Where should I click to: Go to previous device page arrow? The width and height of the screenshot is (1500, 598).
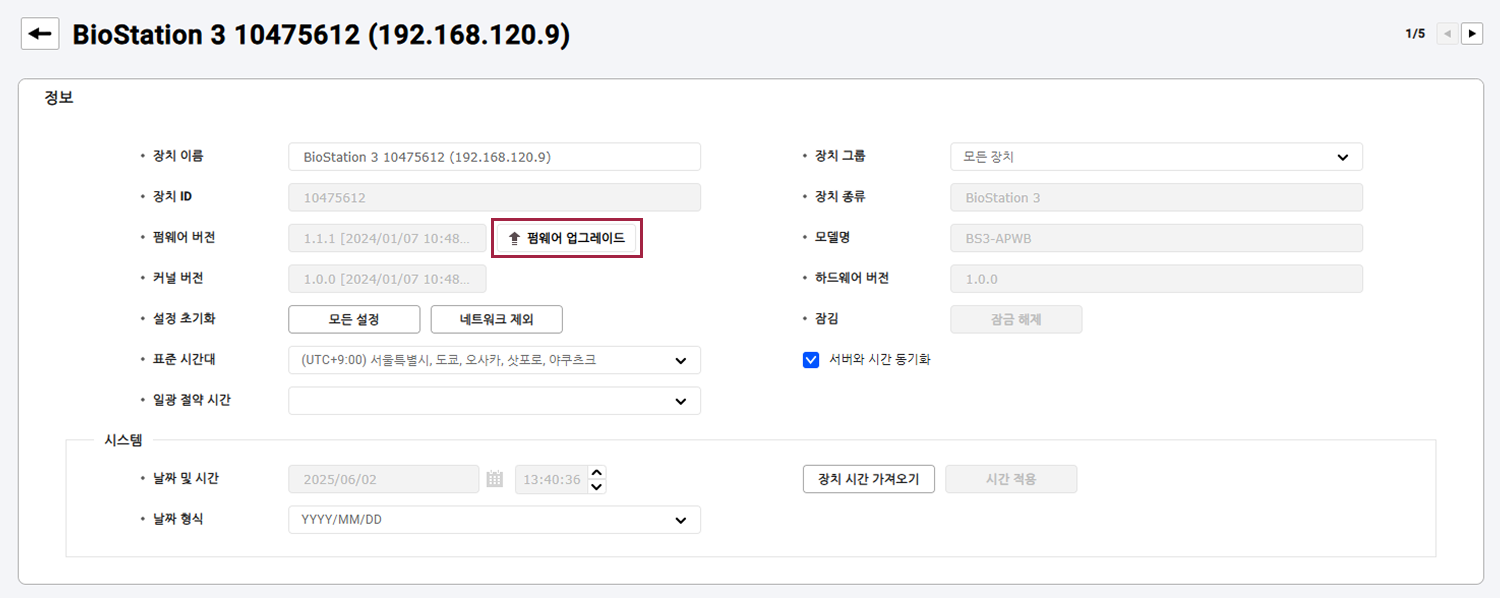click(x=1446, y=34)
